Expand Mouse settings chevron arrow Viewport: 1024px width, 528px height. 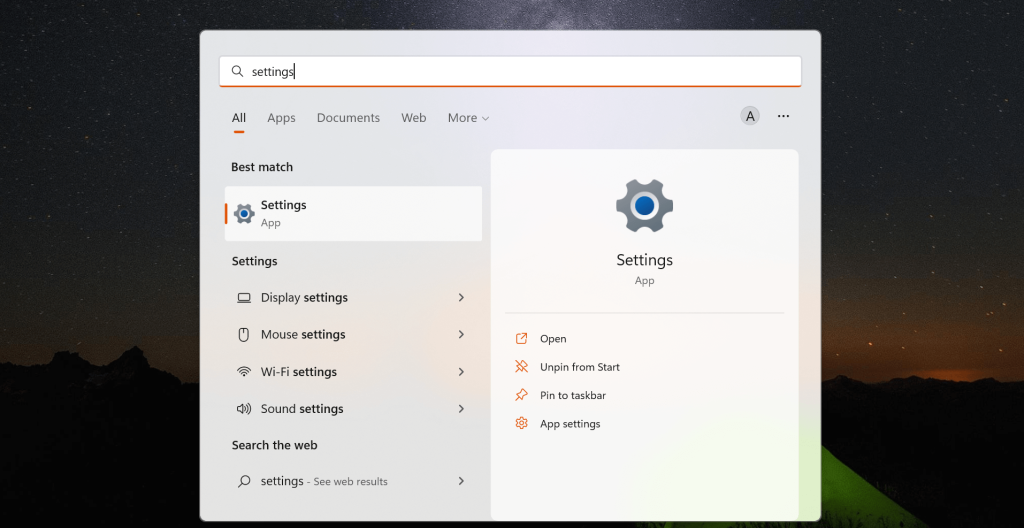tap(461, 335)
